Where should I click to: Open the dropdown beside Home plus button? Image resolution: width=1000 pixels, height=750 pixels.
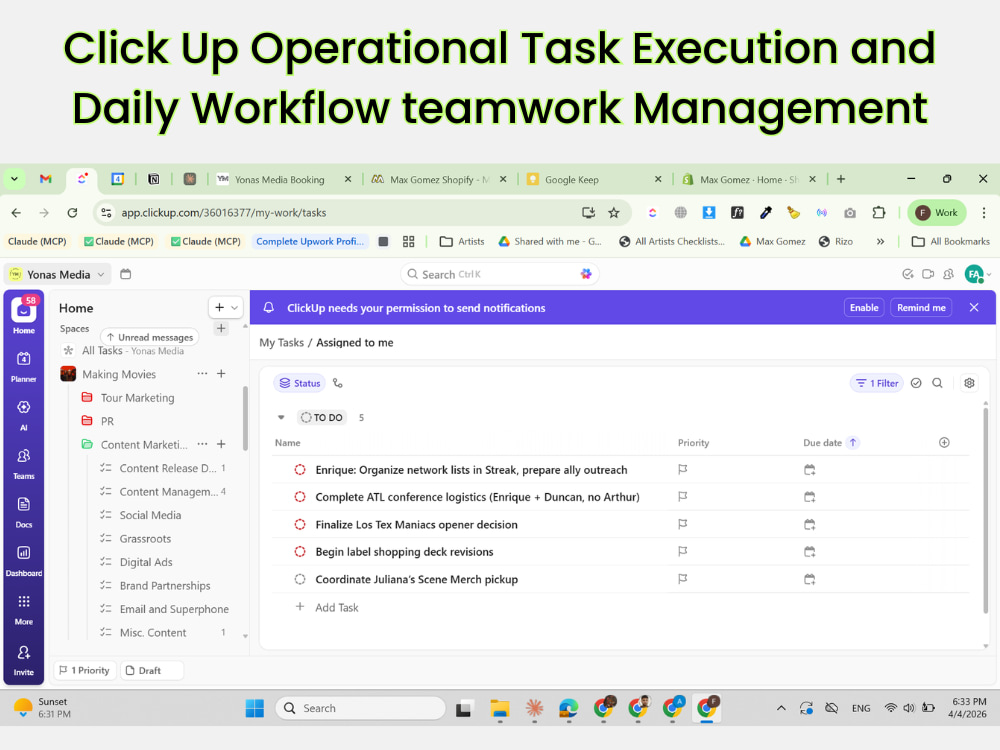click(235, 308)
